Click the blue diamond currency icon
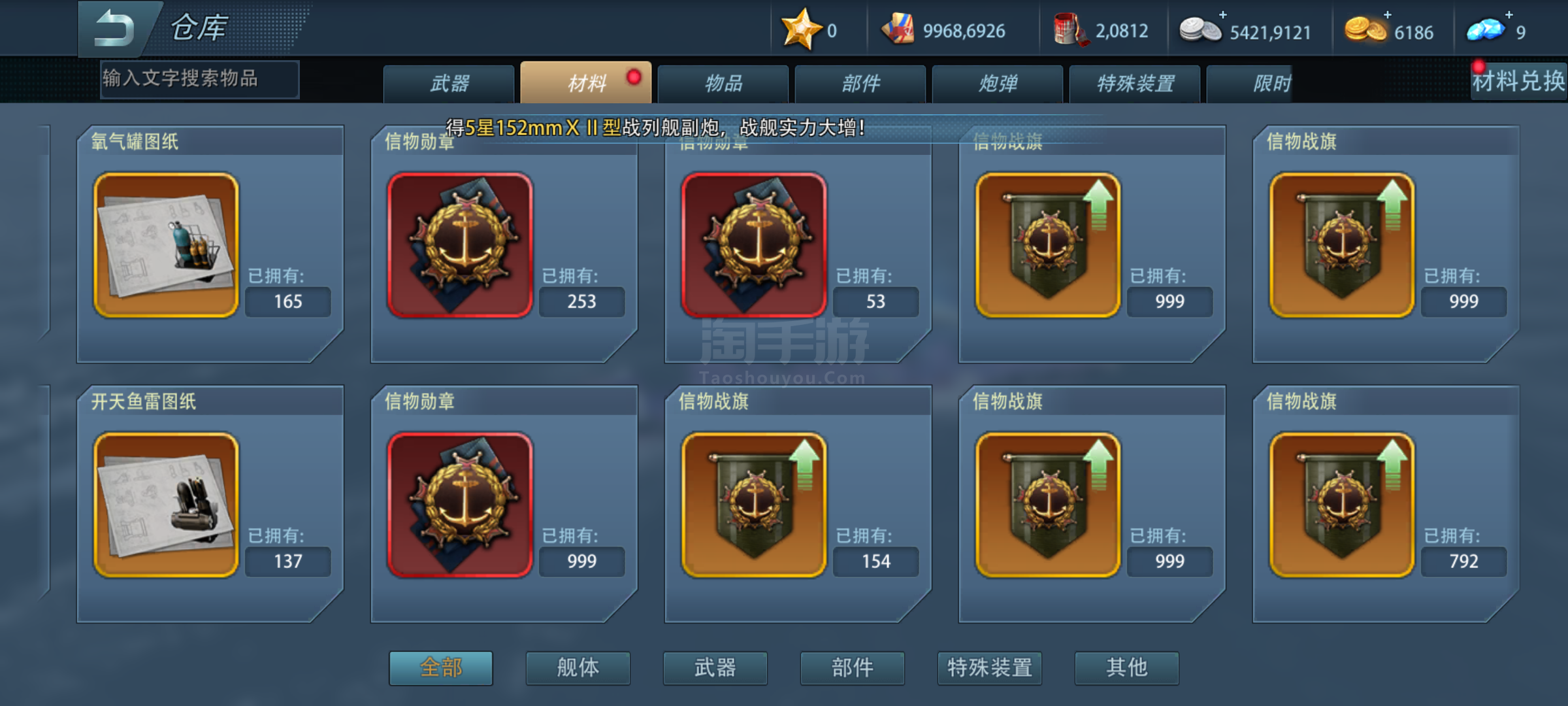The height and width of the screenshot is (706, 1568). (1485, 30)
